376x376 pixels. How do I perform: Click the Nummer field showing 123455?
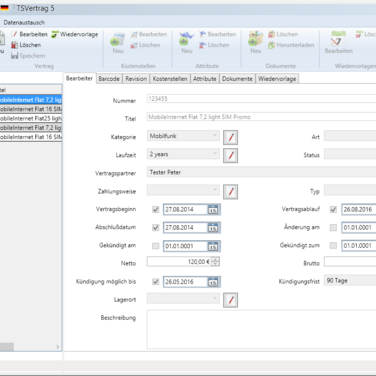[x=261, y=99]
